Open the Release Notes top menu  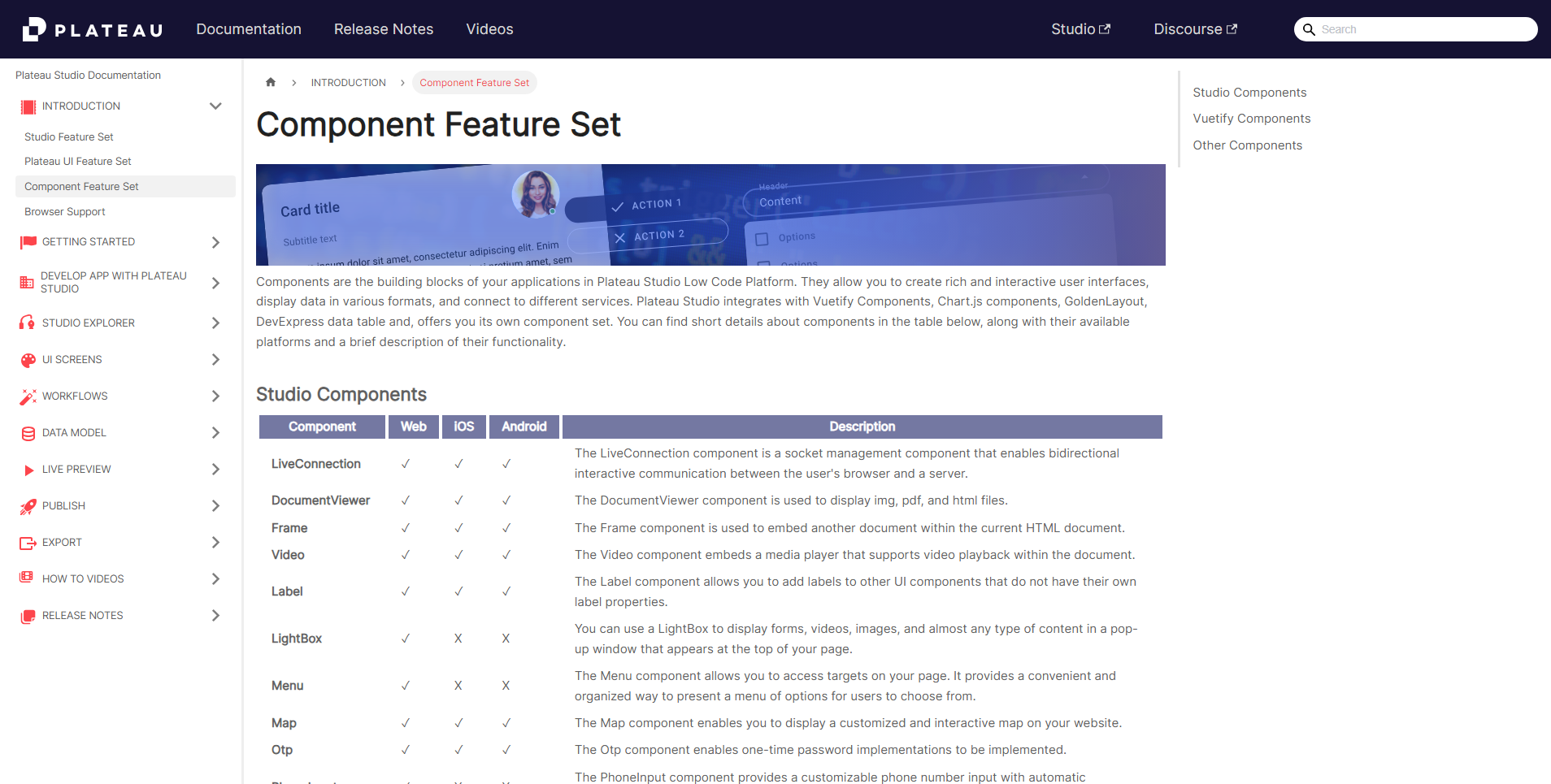click(x=384, y=29)
